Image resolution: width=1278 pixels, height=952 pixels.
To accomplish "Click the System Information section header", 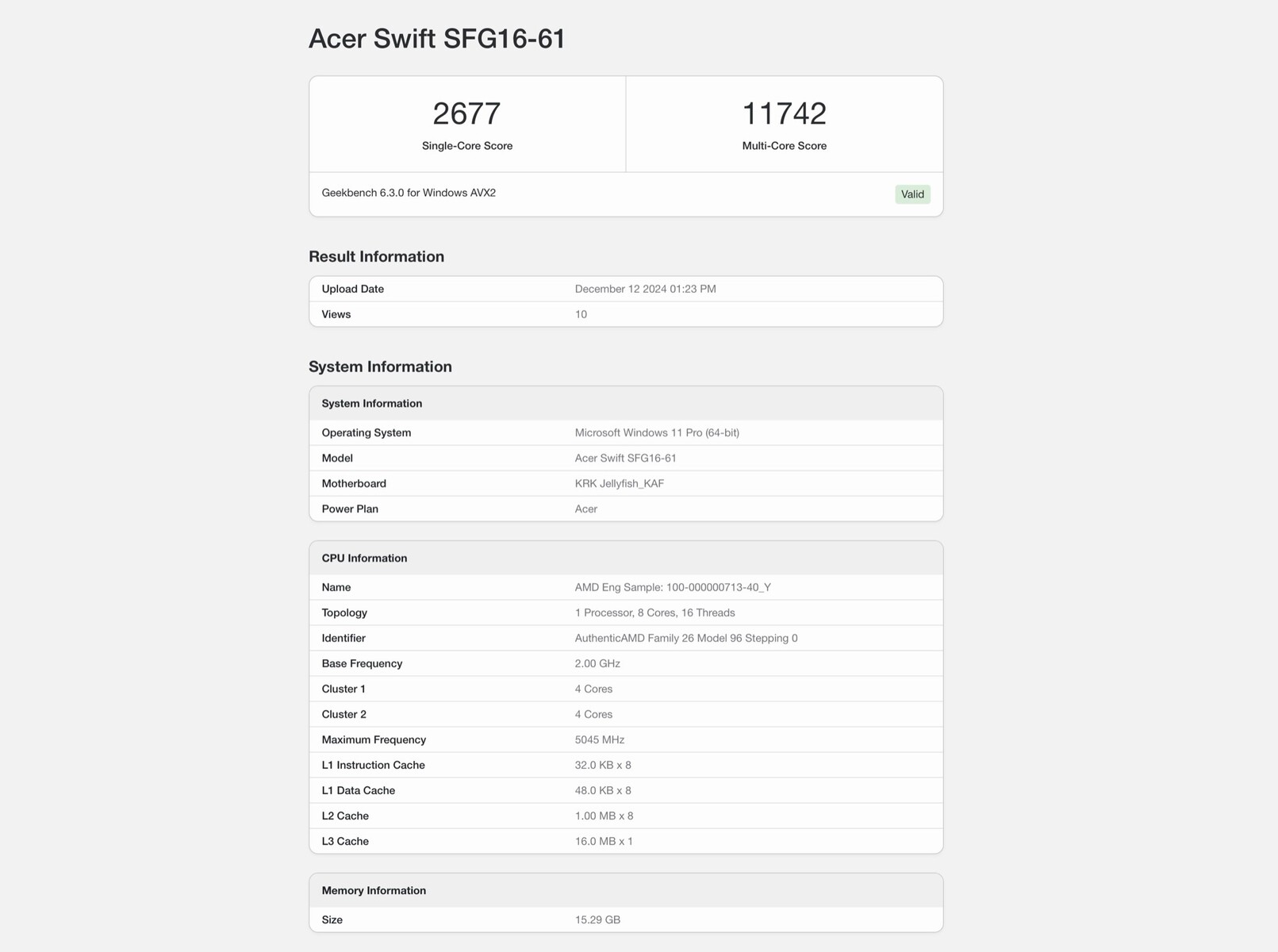I will coord(380,367).
